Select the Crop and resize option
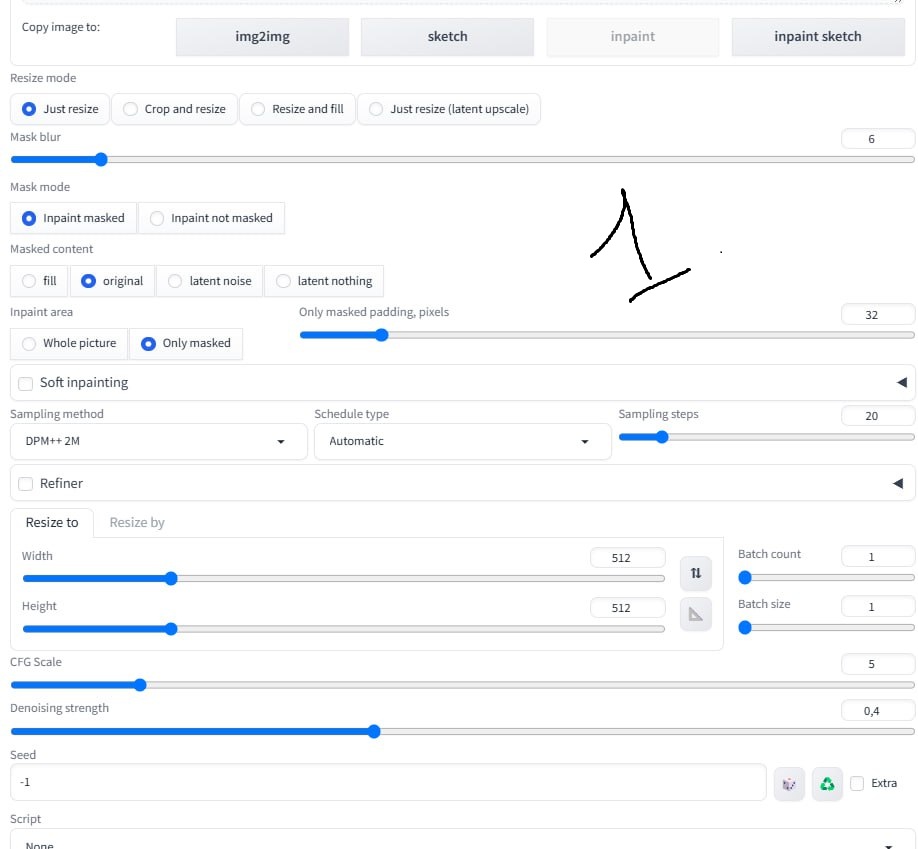918x849 pixels. [x=175, y=109]
